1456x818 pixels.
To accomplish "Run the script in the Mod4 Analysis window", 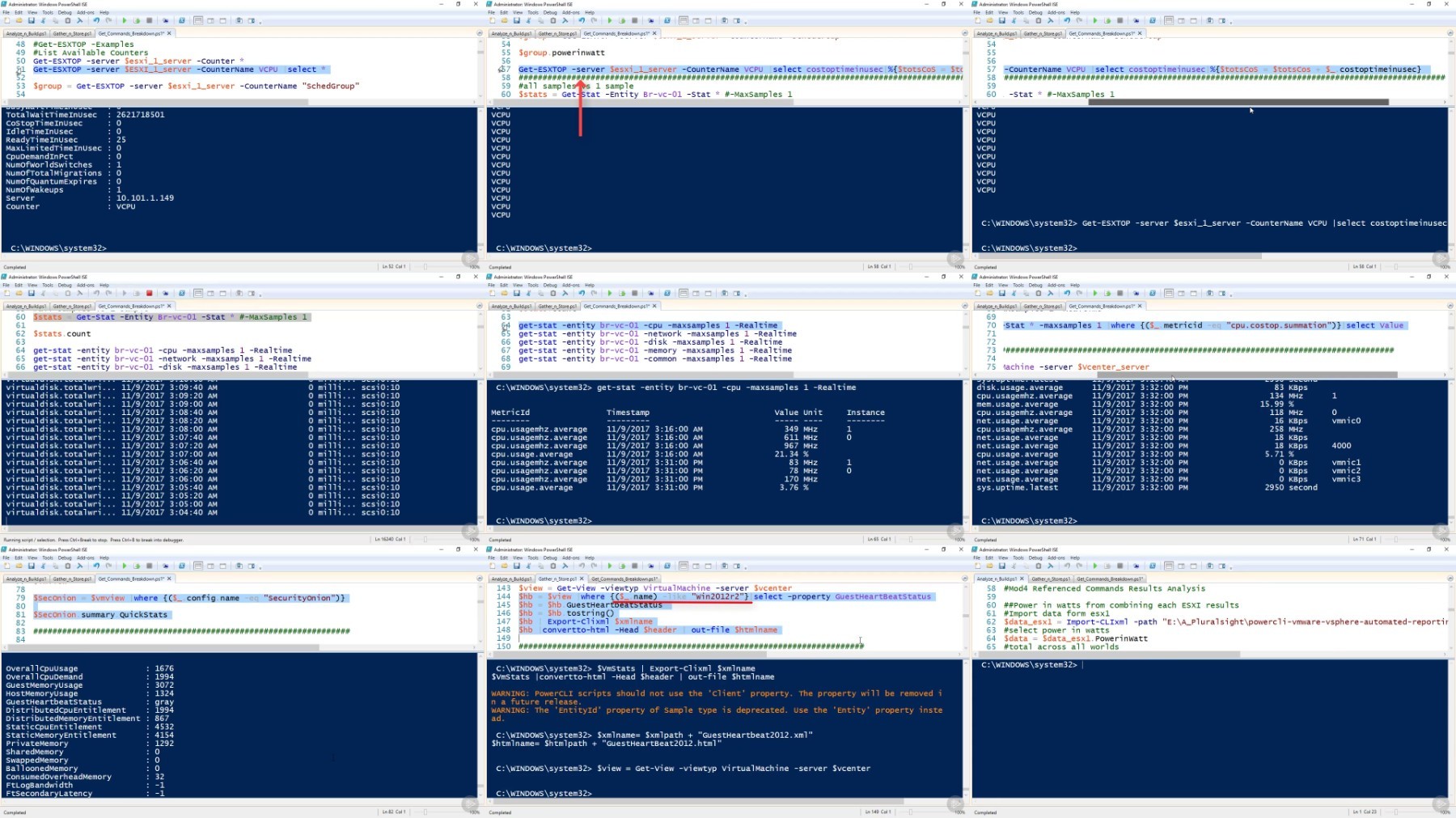I will pyautogui.click(x=1094, y=566).
